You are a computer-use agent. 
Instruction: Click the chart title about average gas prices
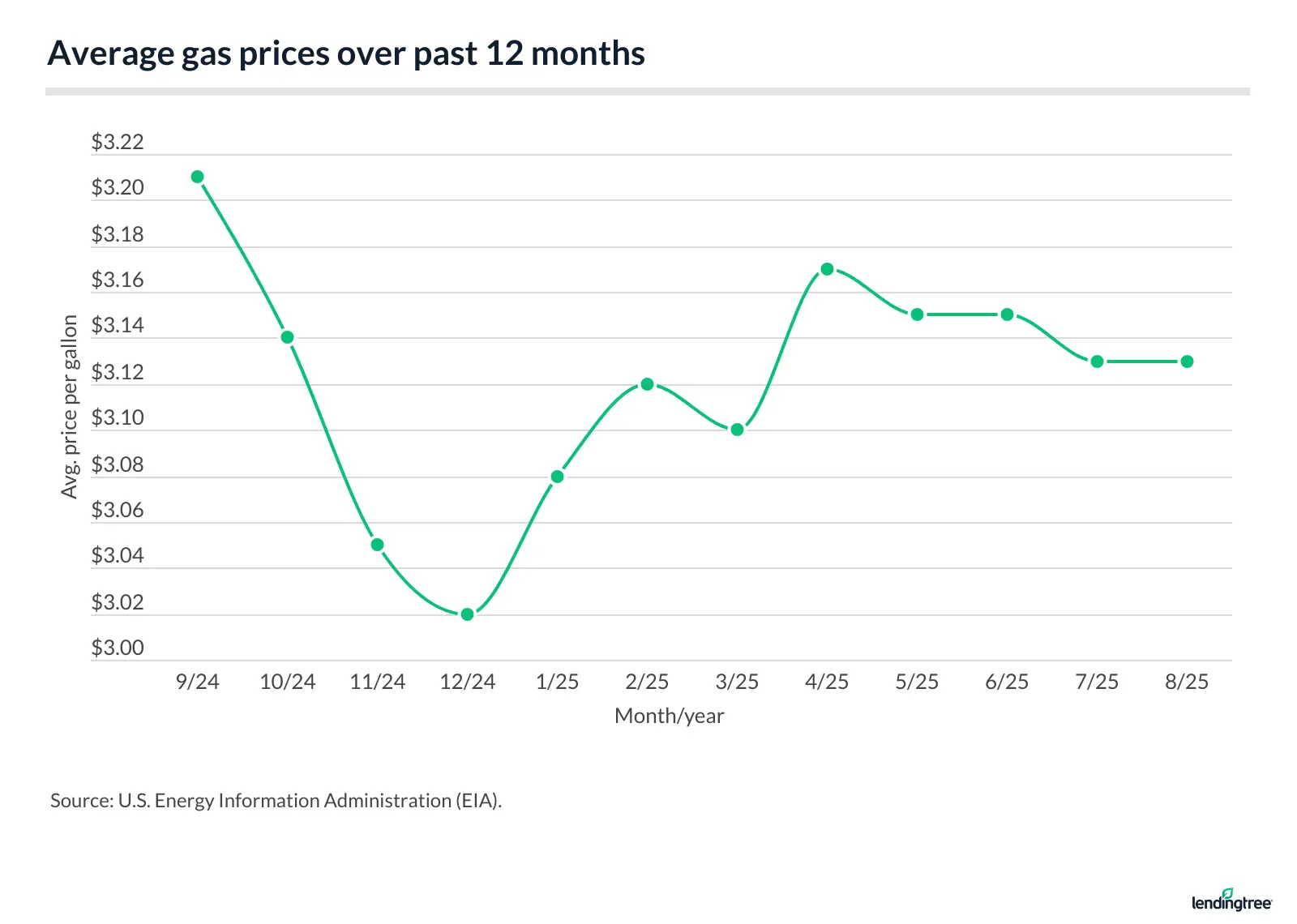click(346, 53)
